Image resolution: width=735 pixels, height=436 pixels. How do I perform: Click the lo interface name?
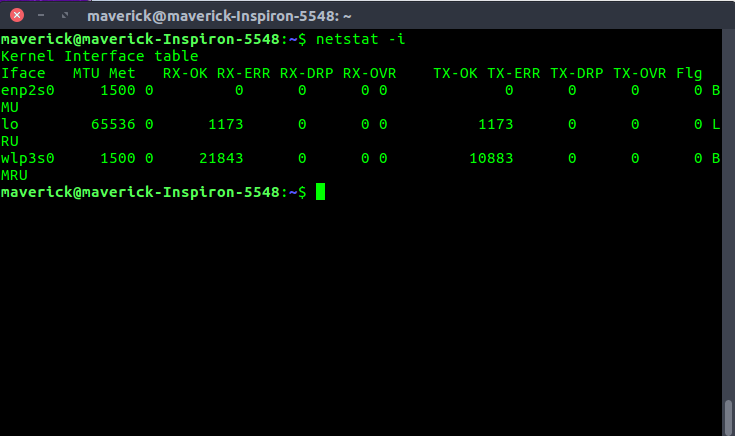coord(10,124)
